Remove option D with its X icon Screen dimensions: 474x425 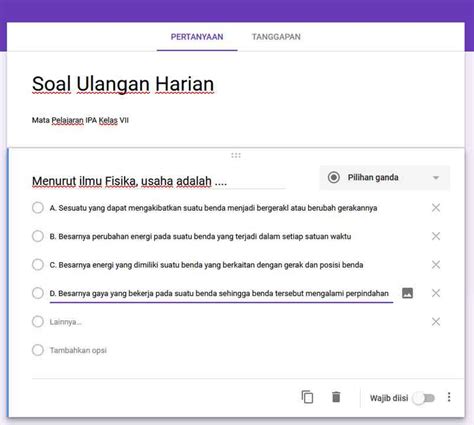436,293
